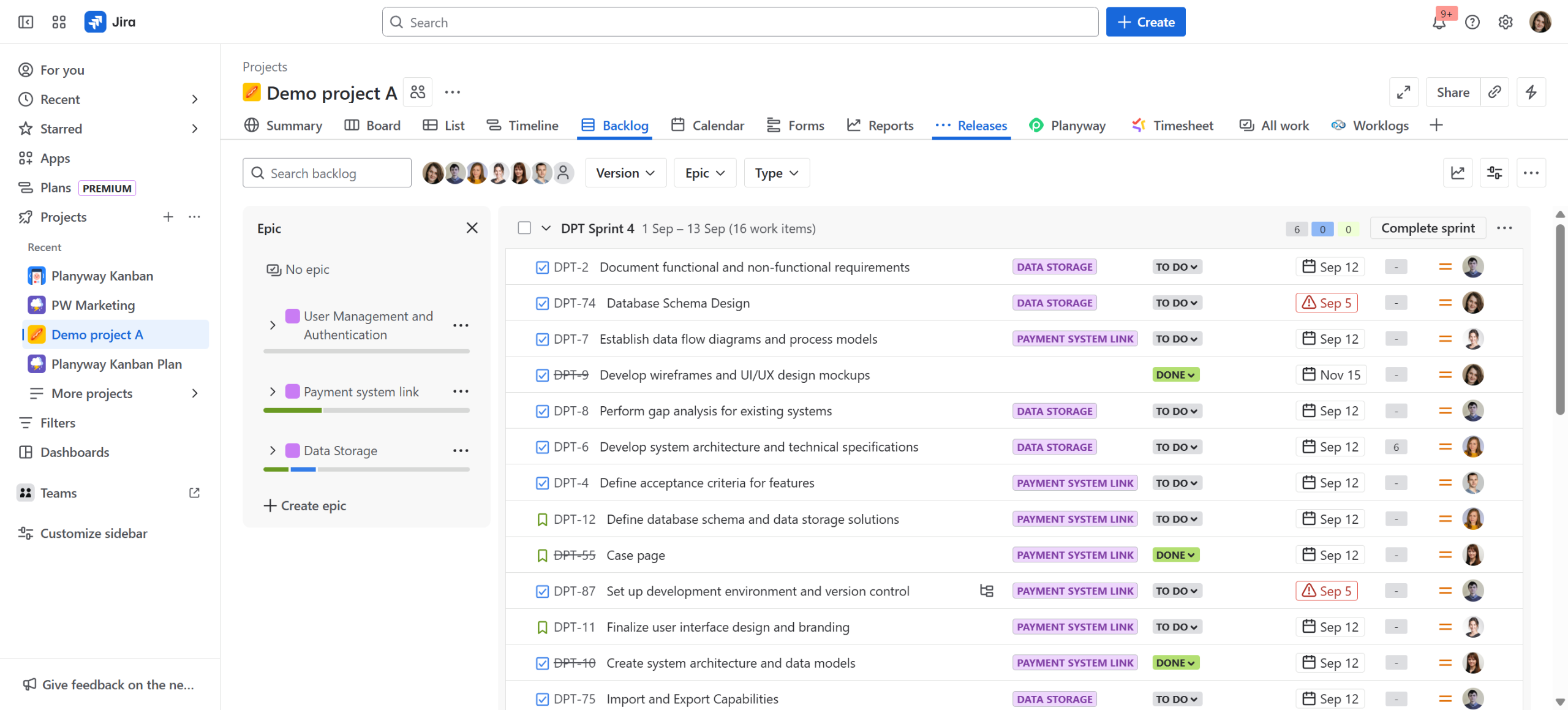The image size is (1568, 710).
Task: Click the child issues icon on DPT-87
Action: point(986,591)
